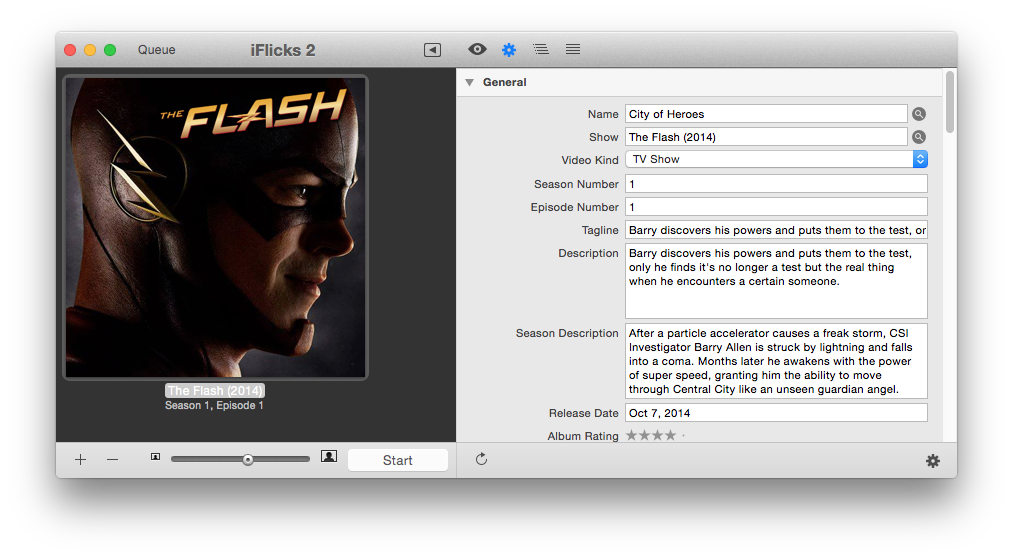This screenshot has height=558, width=1013.
Task: Click the General section heading
Action: tap(505, 82)
